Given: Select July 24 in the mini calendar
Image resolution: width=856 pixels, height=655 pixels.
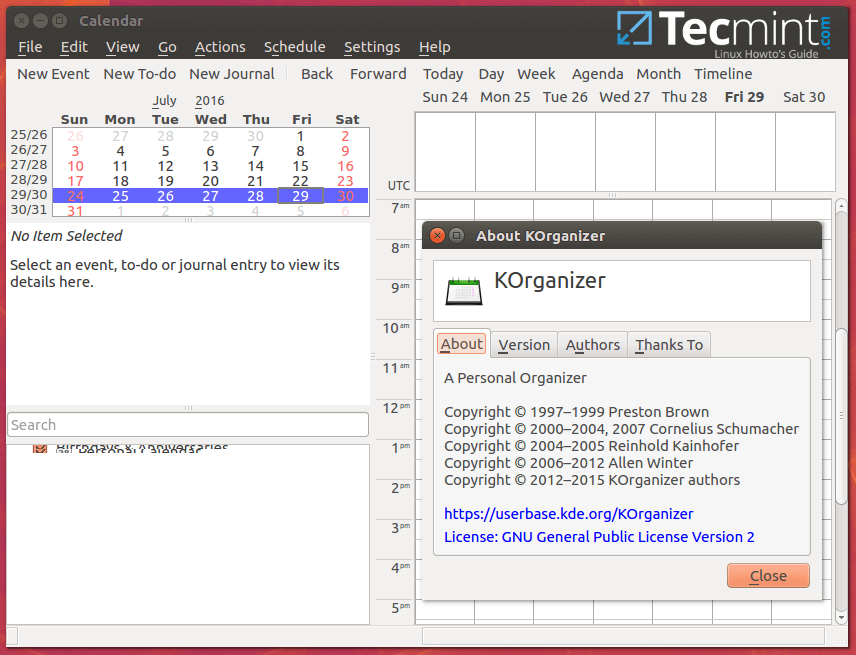Looking at the screenshot, I should pyautogui.click(x=75, y=196).
